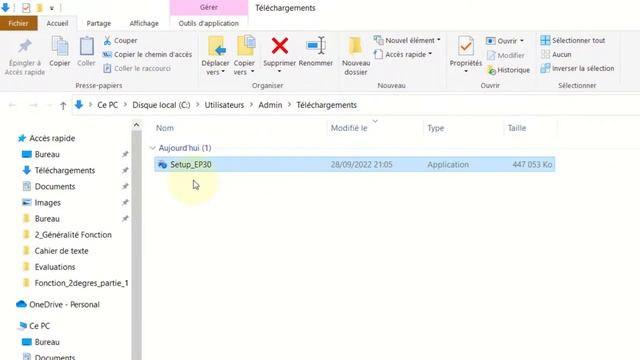Click the Up directory arrow
Image resolution: width=640 pixels, height=360 pixels.
tap(63, 105)
